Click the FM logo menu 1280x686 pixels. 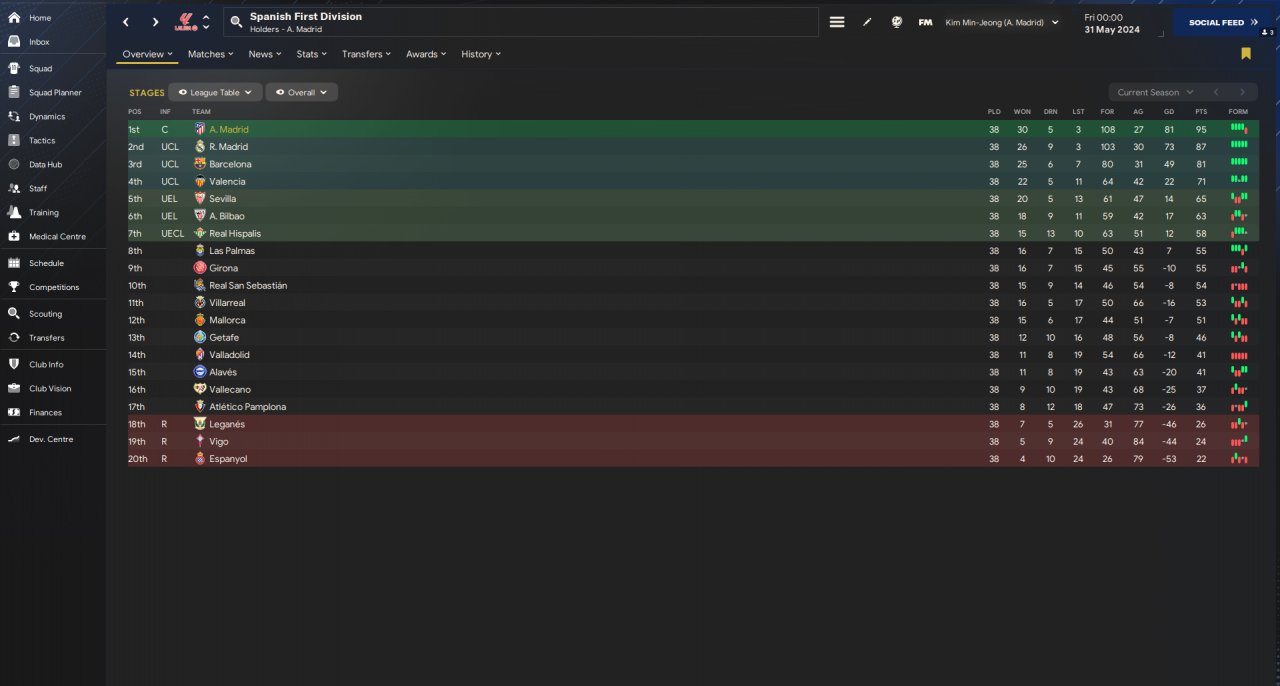pyautogui.click(x=926, y=22)
